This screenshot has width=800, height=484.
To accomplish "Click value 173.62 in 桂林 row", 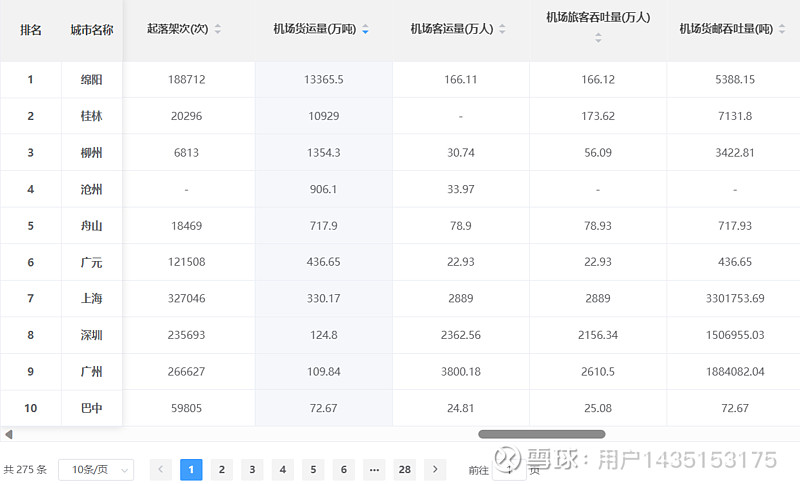I will [x=598, y=116].
